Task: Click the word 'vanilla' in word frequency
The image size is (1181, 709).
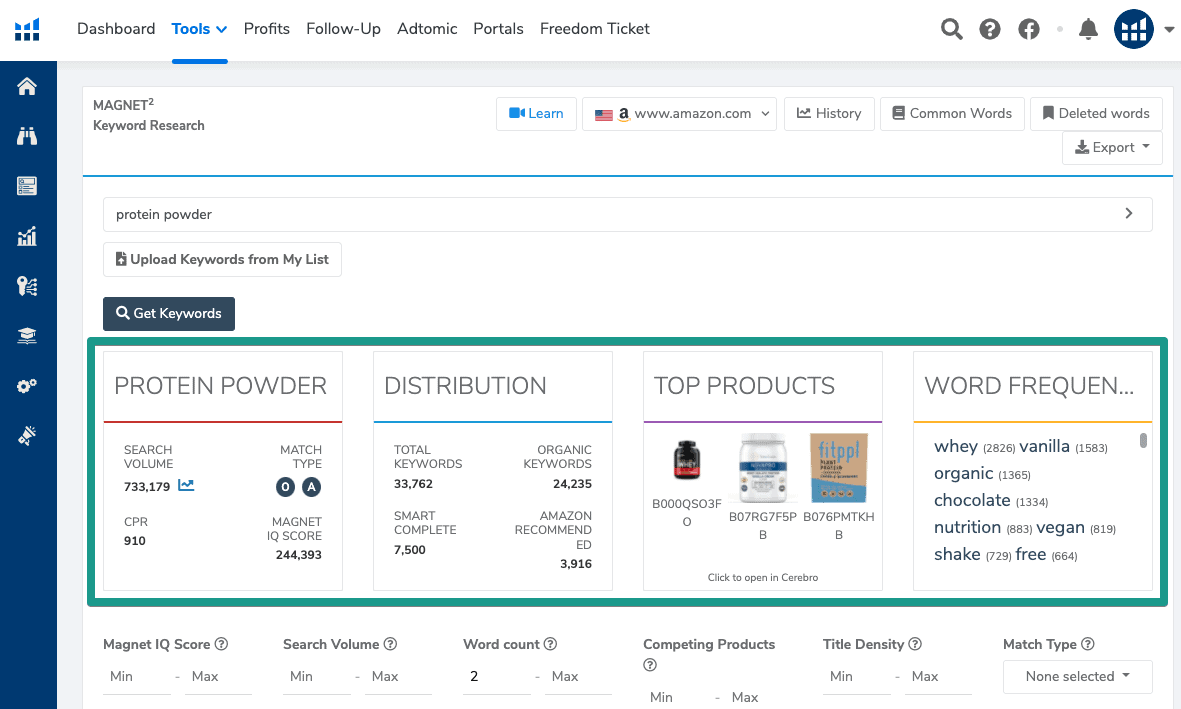Action: click(1044, 447)
